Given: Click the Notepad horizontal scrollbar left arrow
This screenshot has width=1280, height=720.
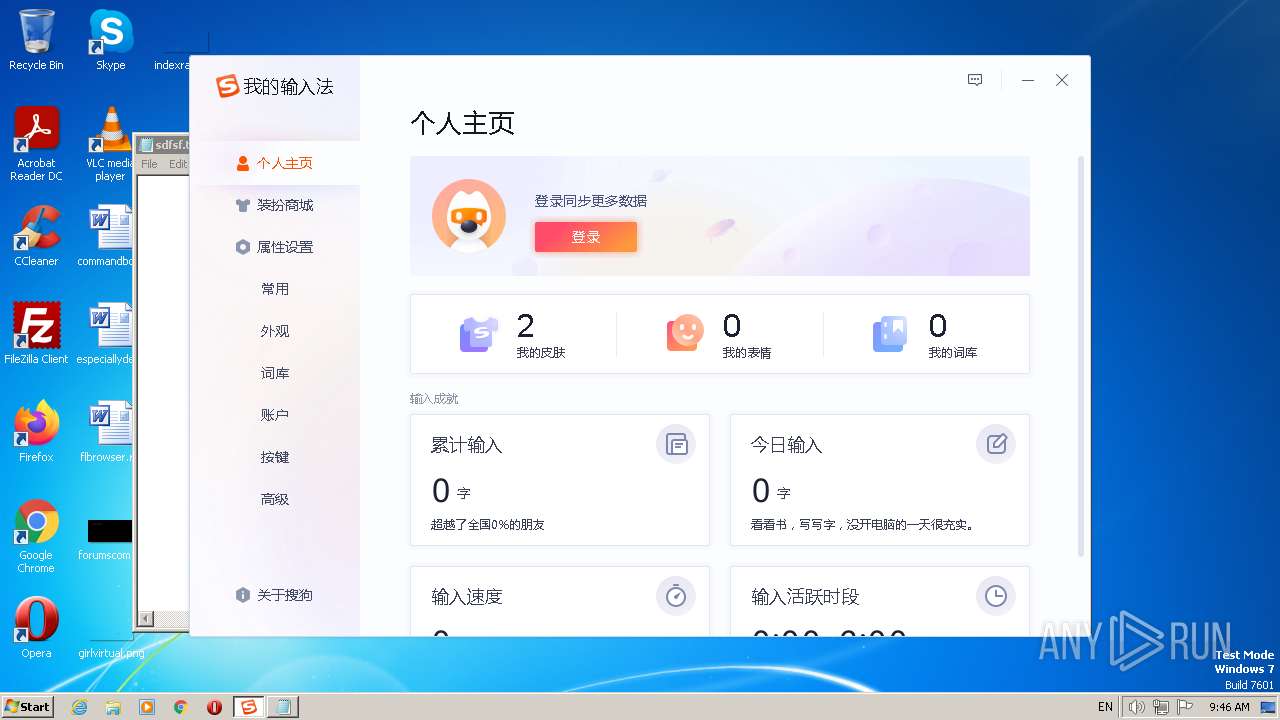Looking at the screenshot, I should pos(145,619).
